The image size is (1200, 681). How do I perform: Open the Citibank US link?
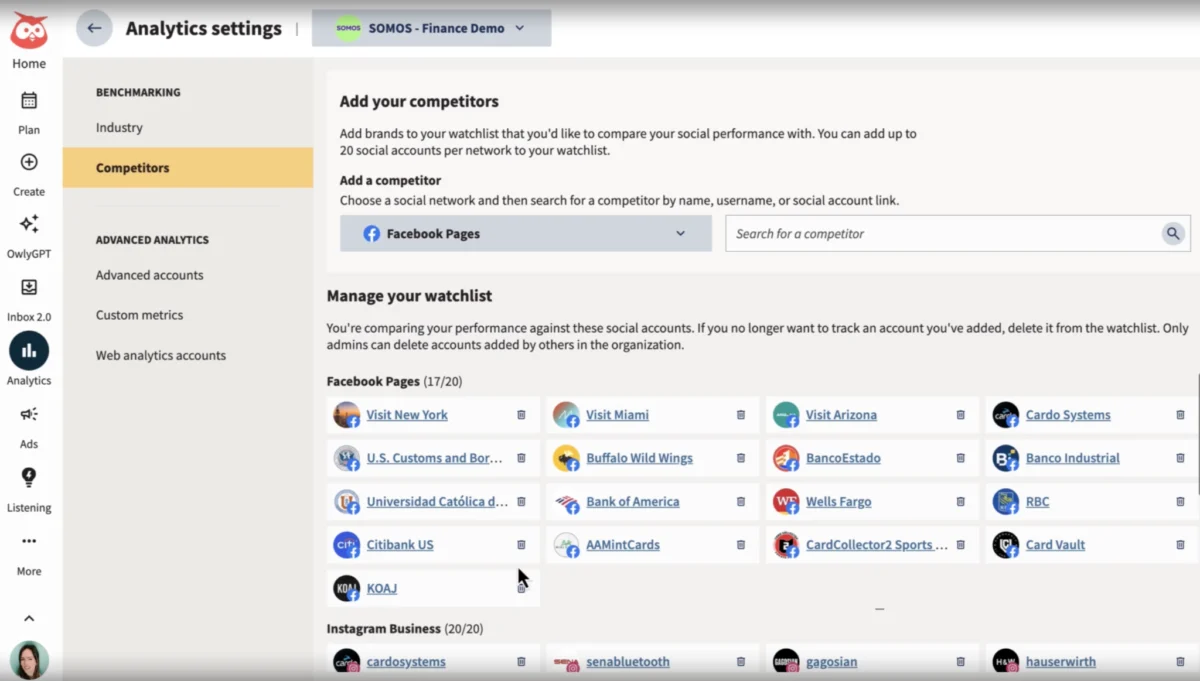(400, 545)
